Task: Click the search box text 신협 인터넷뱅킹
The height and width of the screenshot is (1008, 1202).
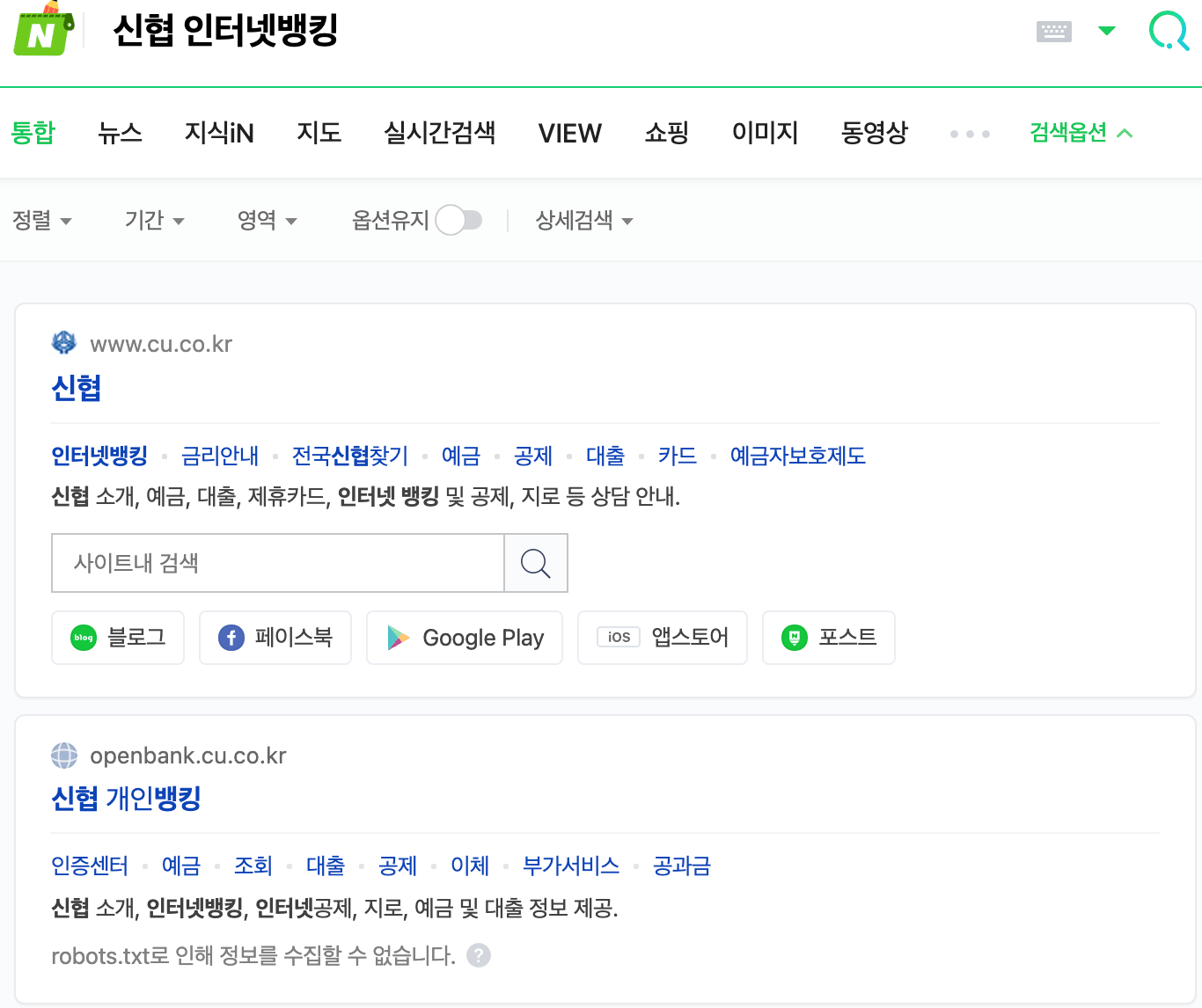Action: click(226, 32)
